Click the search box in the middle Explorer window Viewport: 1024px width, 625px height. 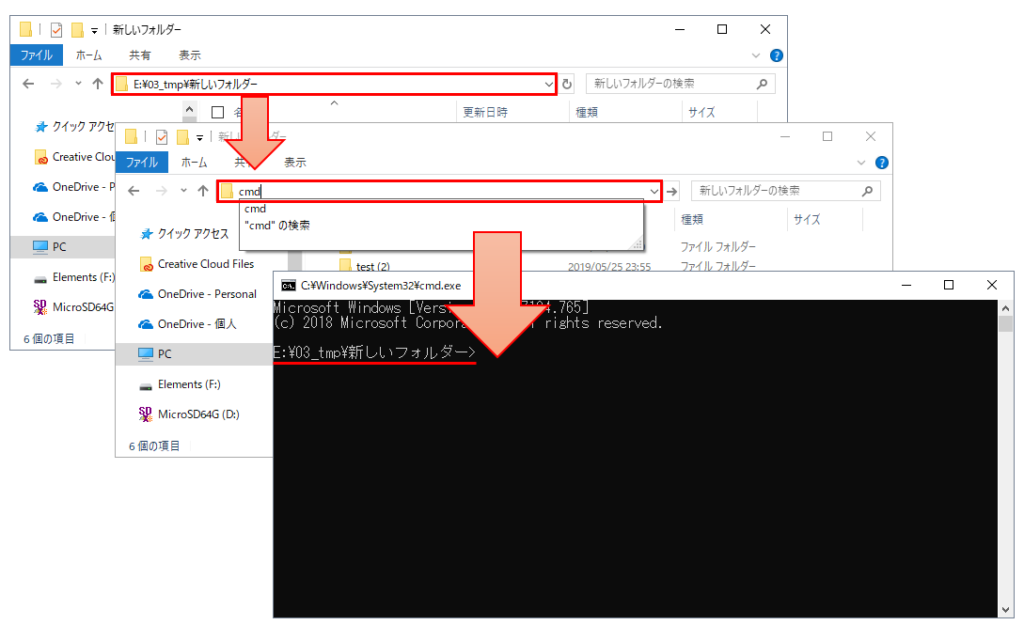786,191
